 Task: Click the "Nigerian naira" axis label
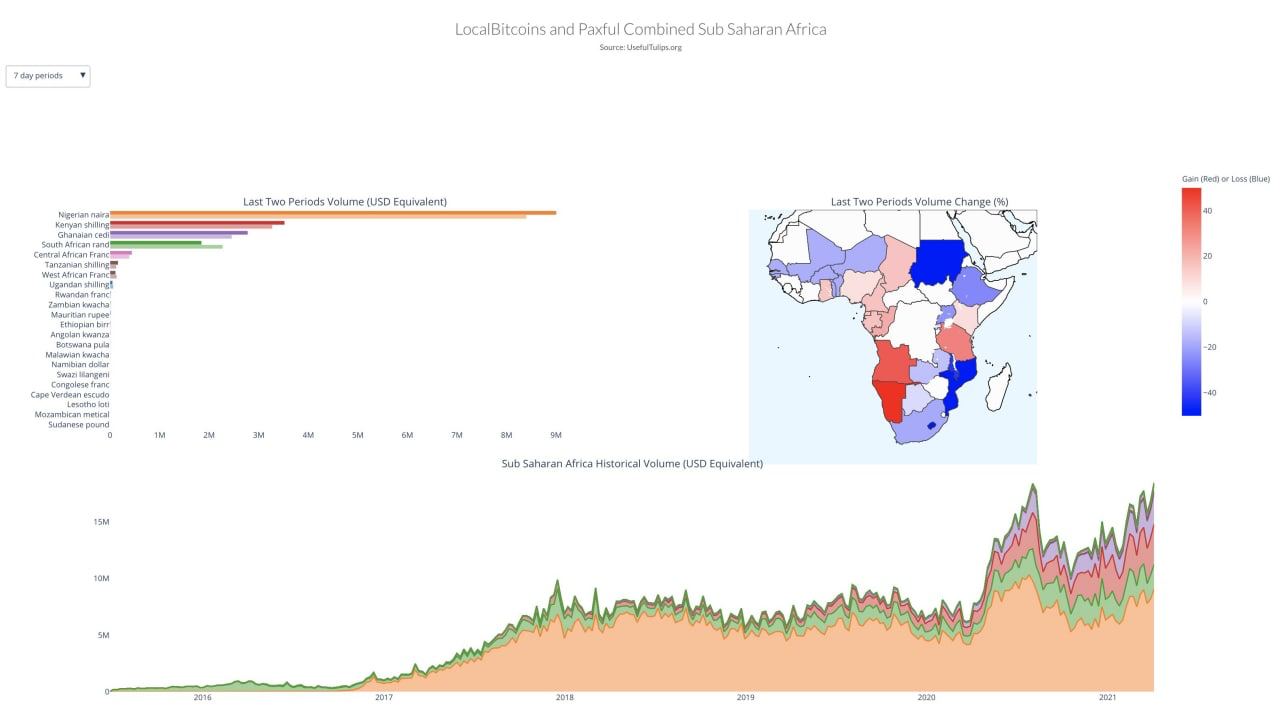[x=84, y=215]
